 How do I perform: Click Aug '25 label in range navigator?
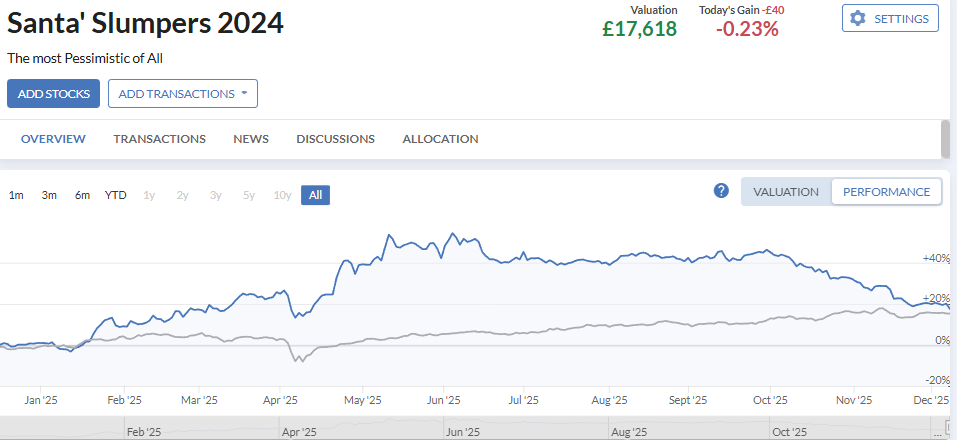click(x=628, y=432)
